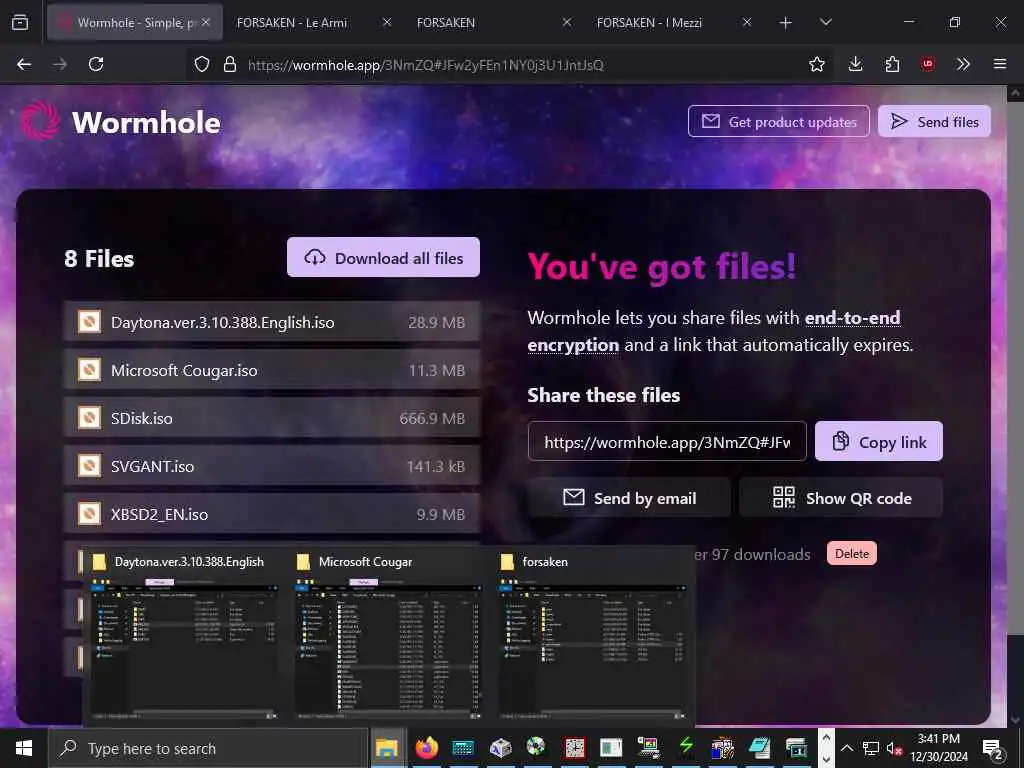Open the Daytona.ver.3.10.388.English explorer preview
Screen dimensions: 1024x768
pyautogui.click(x=184, y=636)
